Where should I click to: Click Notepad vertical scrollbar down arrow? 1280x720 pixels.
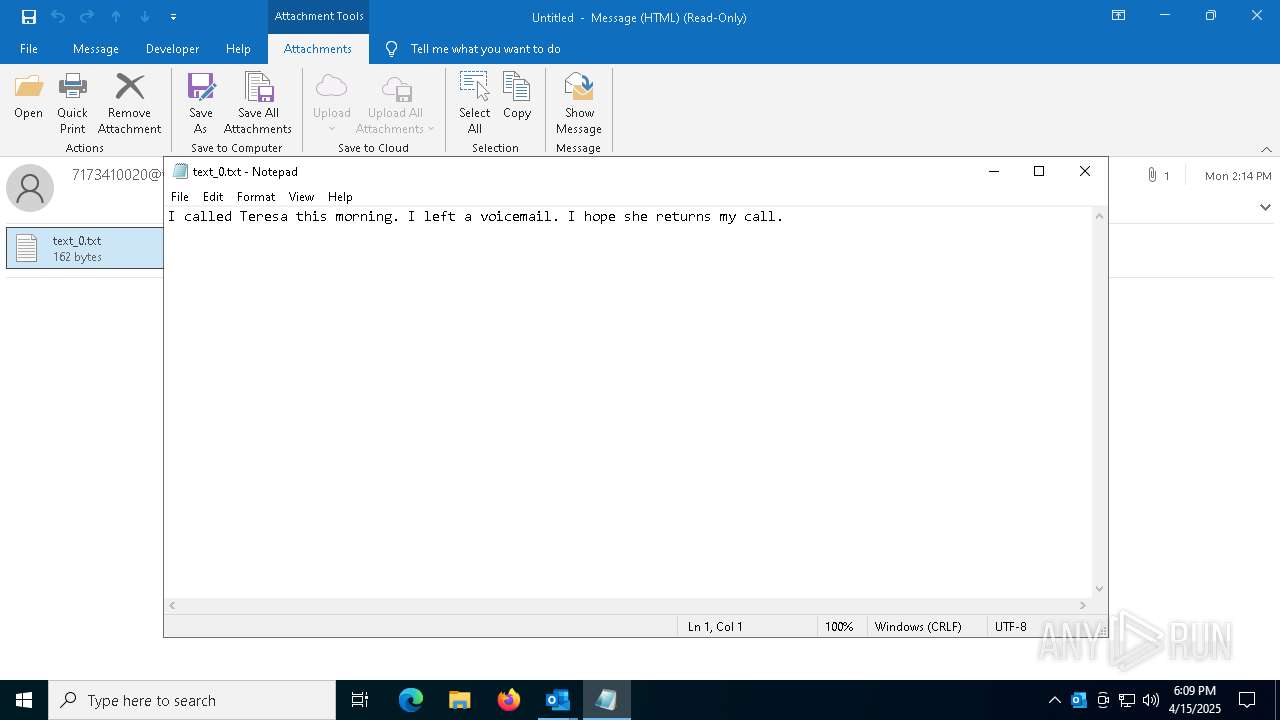tap(1099, 589)
